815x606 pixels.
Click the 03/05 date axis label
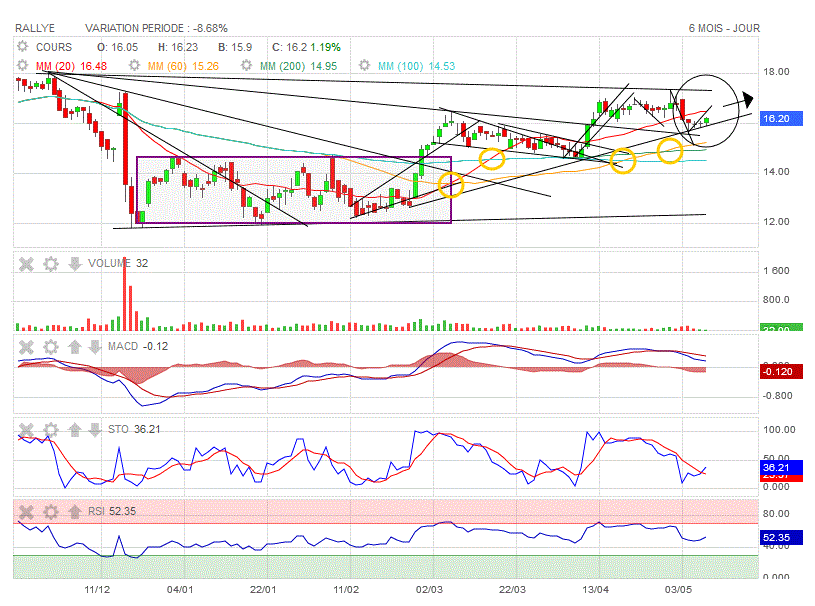click(679, 590)
